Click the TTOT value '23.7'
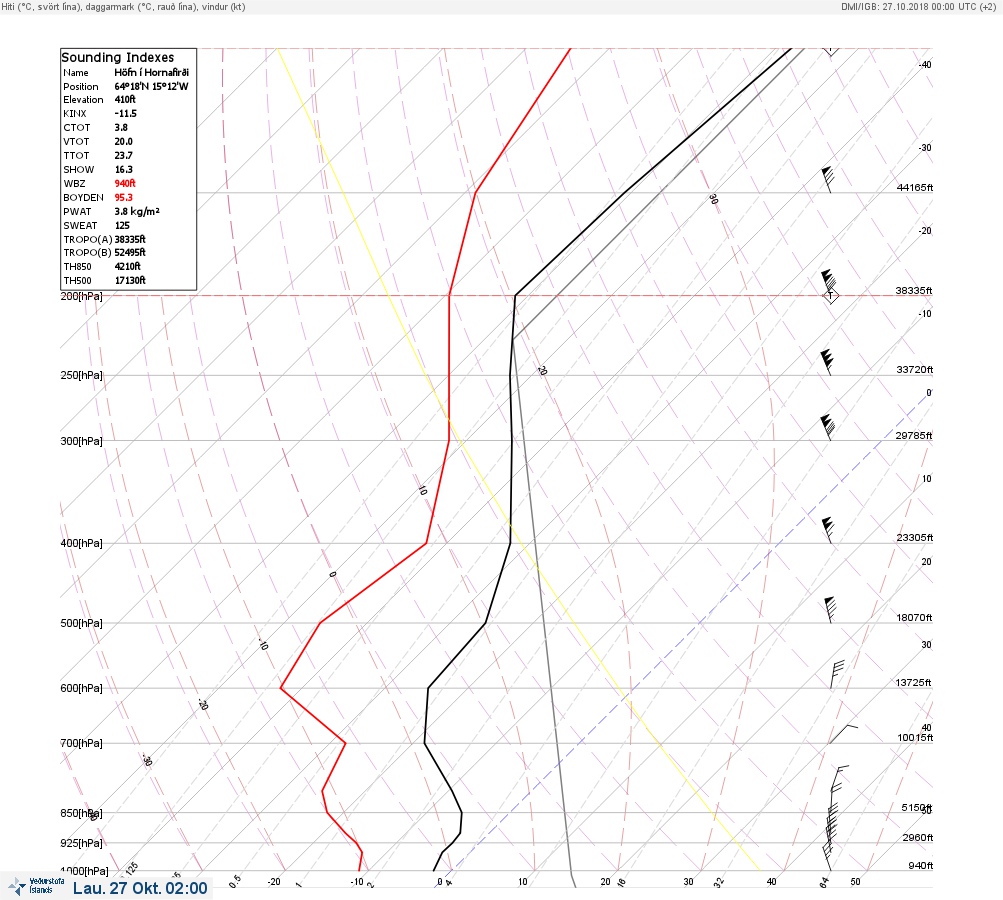The image size is (1003, 900). coord(123,155)
